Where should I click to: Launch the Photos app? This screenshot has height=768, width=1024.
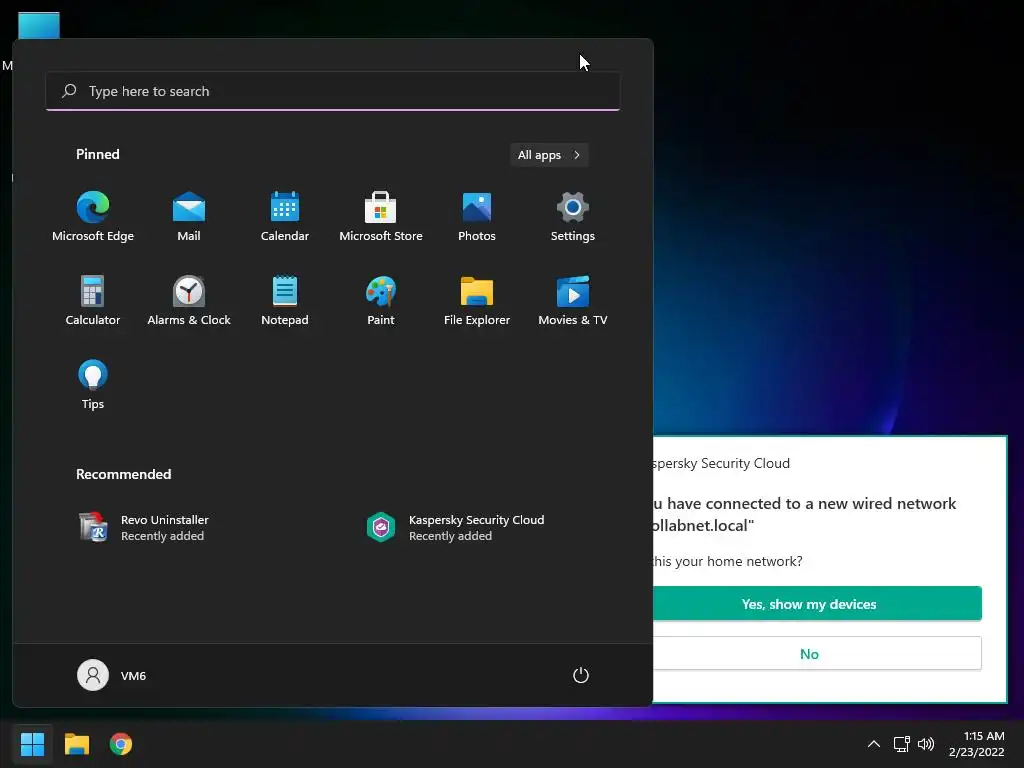coord(477,217)
